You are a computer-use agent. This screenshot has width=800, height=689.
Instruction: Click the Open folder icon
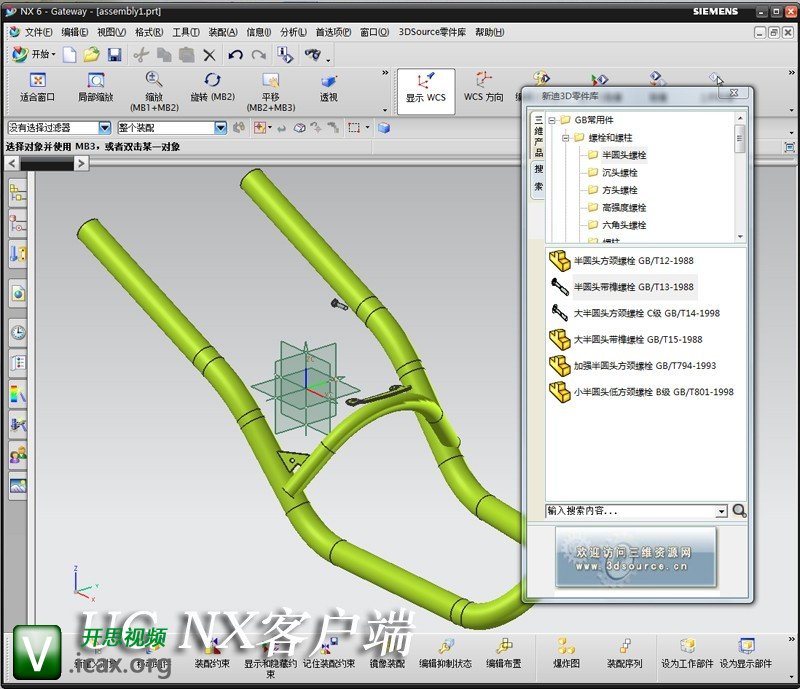(92, 55)
